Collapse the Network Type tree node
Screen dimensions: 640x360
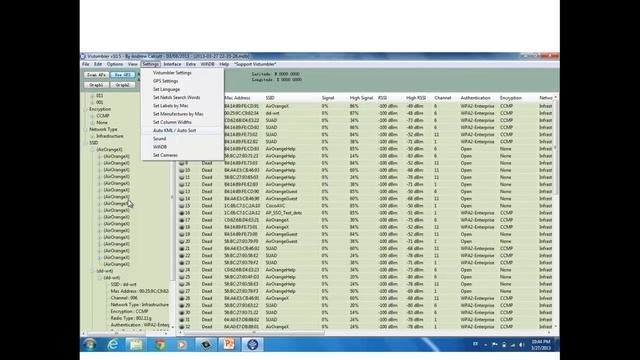[x=85, y=129]
